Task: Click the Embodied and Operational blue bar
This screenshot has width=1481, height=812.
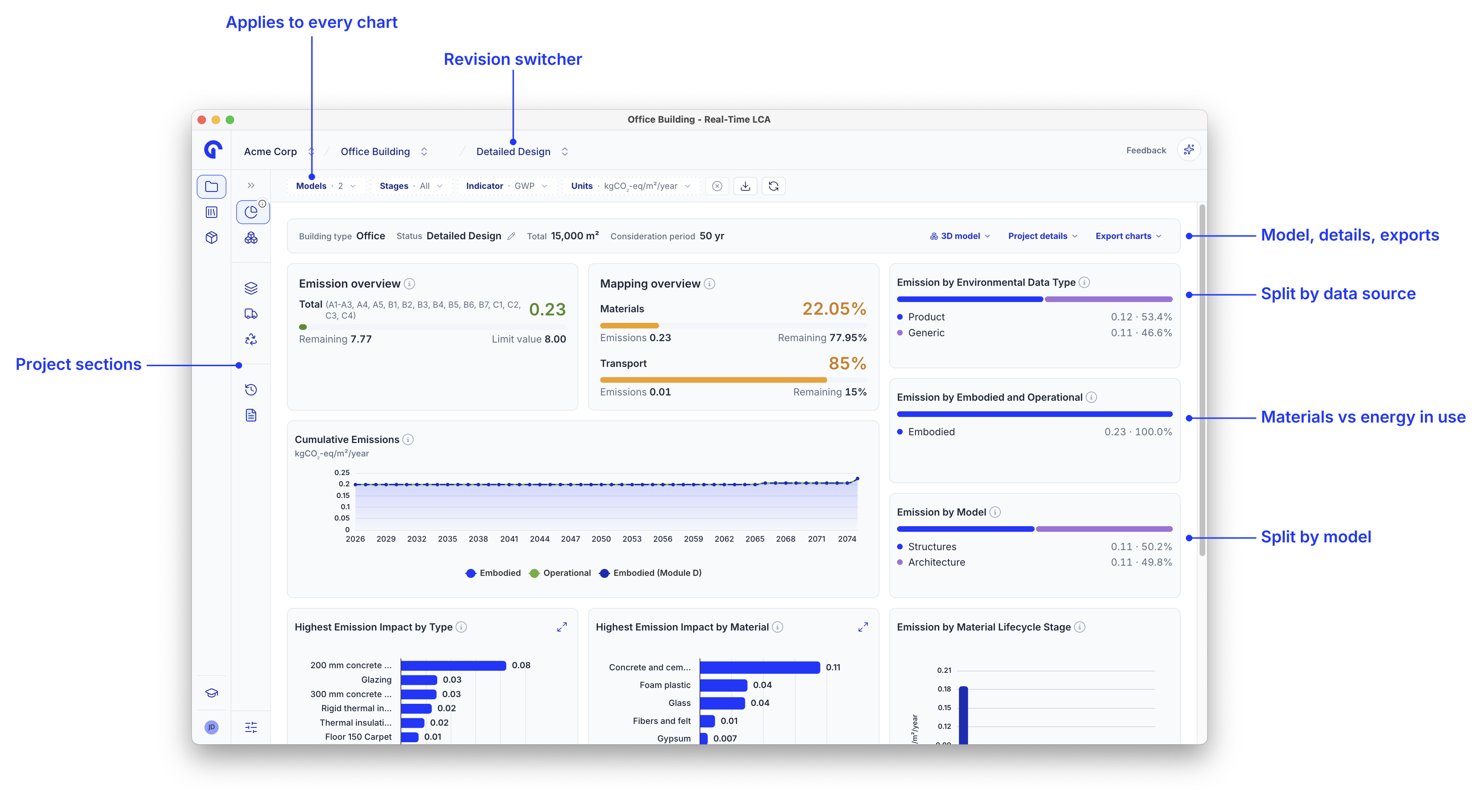Action: point(1034,414)
